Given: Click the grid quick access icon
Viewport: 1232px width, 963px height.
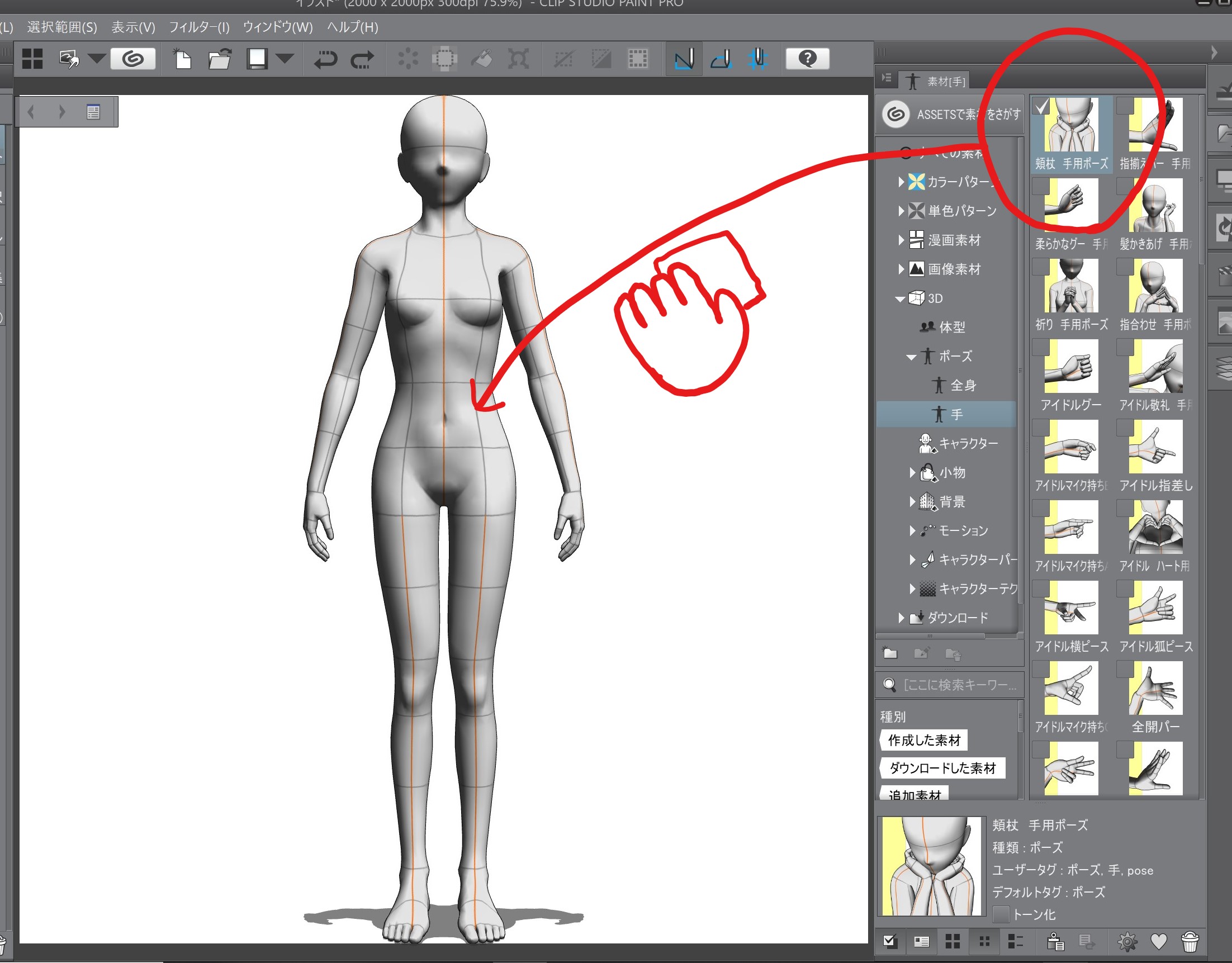Looking at the screenshot, I should [32, 59].
